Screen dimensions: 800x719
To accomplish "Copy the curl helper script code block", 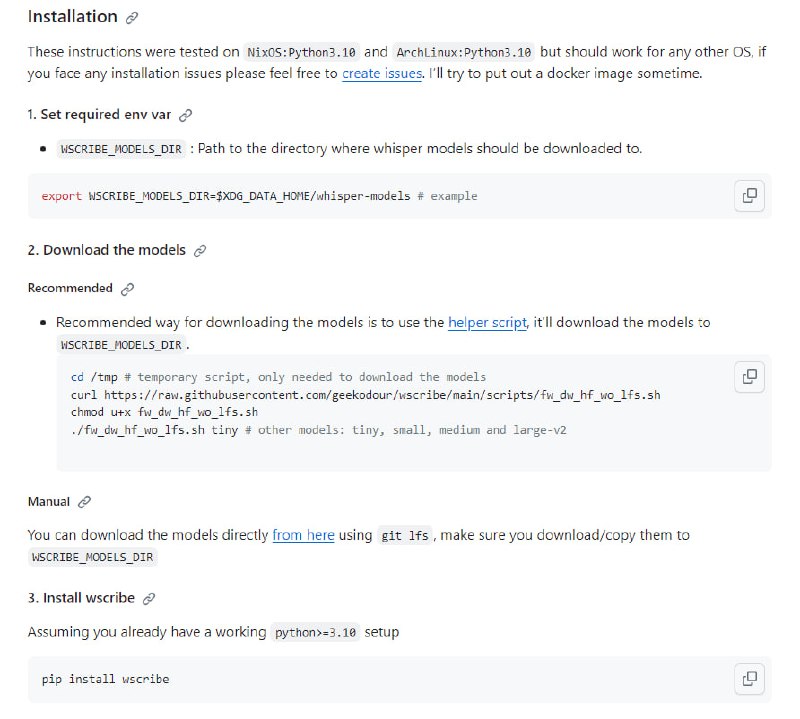I will tap(748, 377).
